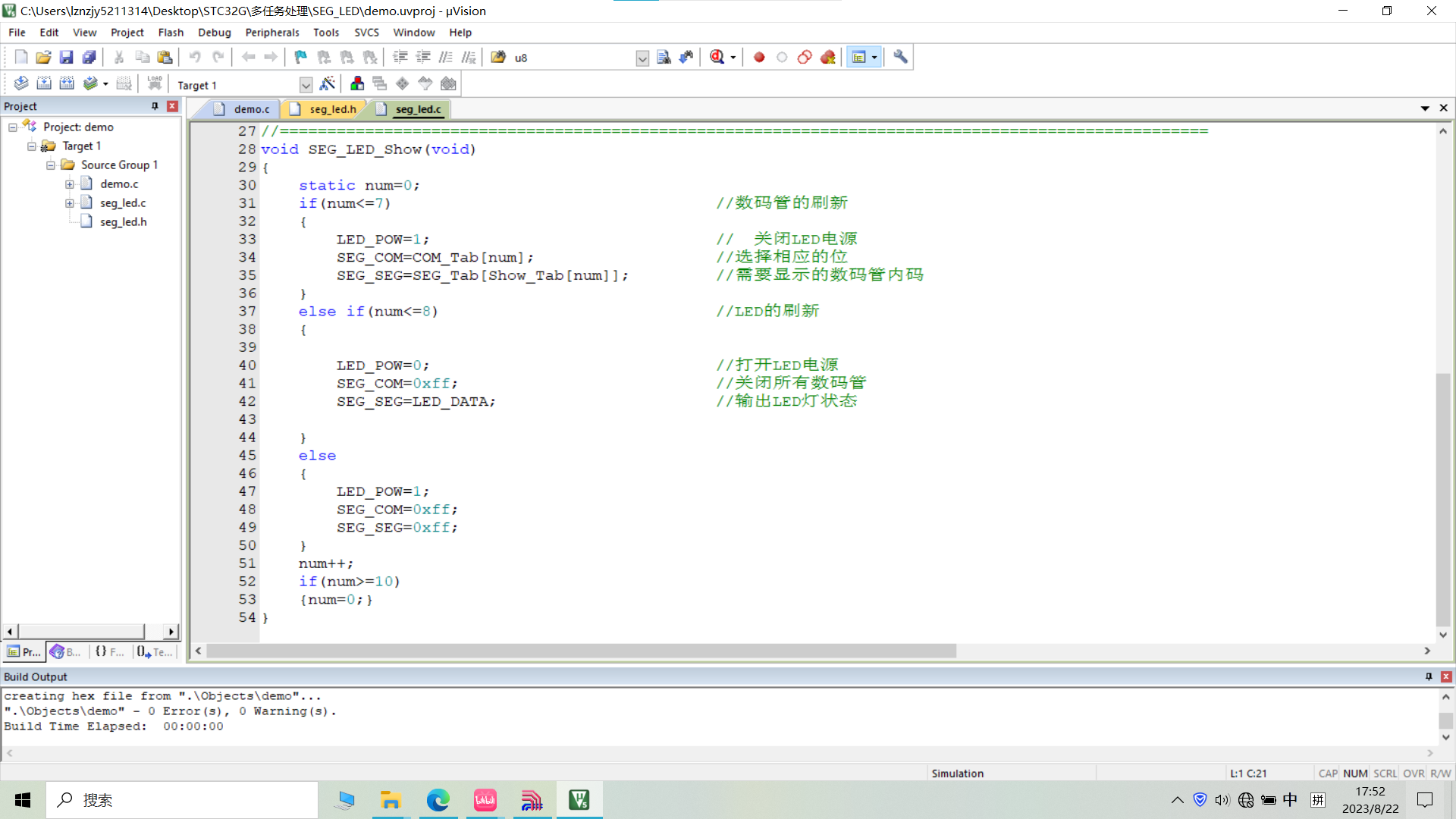Viewport: 1456px width, 819px height.
Task: Click the editor horizontal scrollbar thumb
Action: tap(582, 651)
